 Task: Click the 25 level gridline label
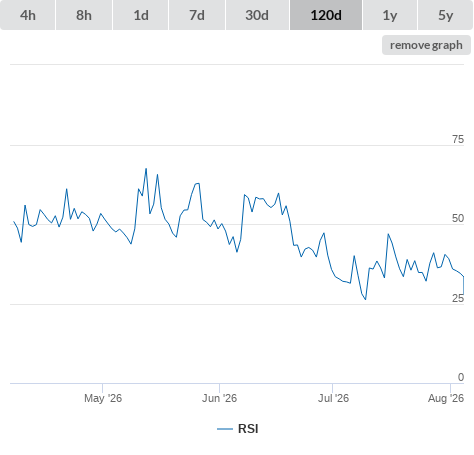(x=458, y=298)
